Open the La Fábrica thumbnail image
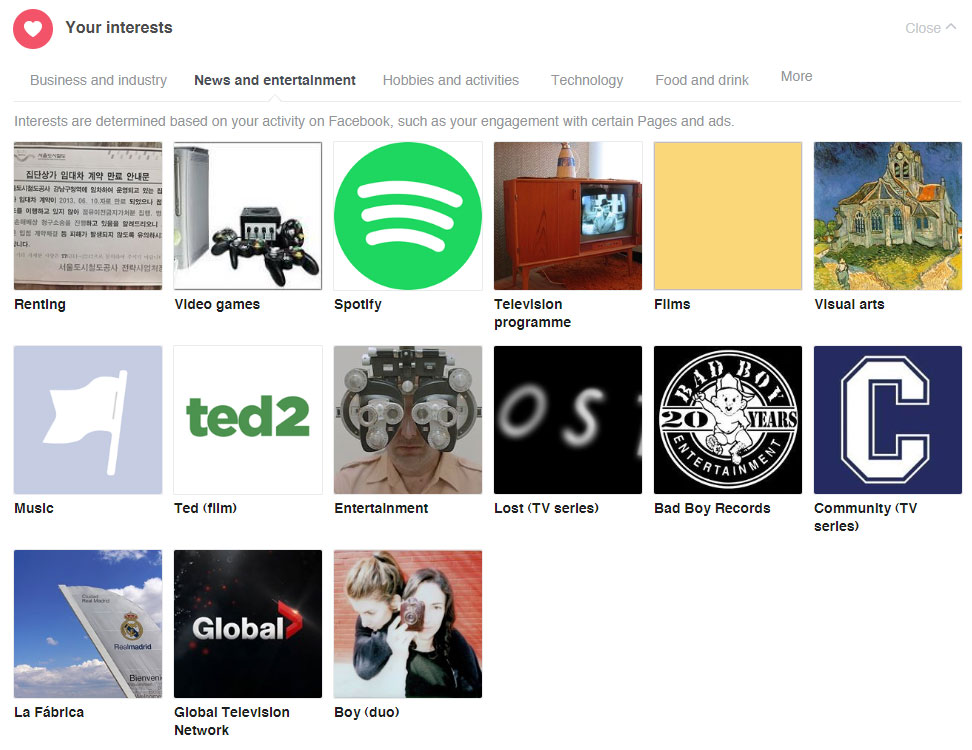The height and width of the screenshot is (750, 972). click(88, 624)
